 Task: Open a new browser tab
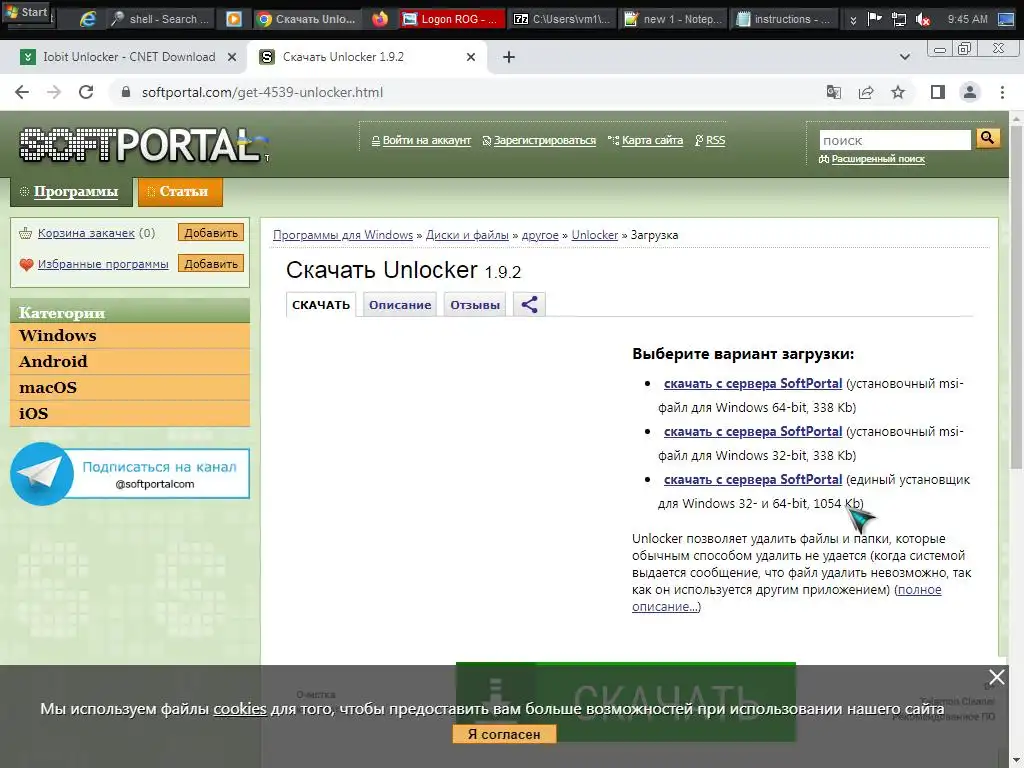click(509, 57)
